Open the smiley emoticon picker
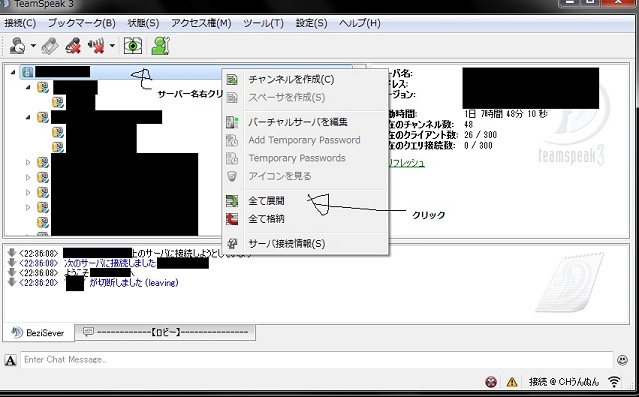This screenshot has height=397, width=639. click(x=622, y=360)
